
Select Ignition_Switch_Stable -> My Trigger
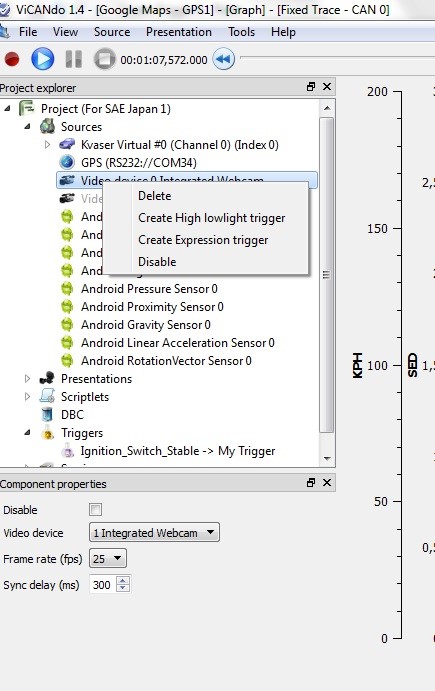tap(178, 451)
